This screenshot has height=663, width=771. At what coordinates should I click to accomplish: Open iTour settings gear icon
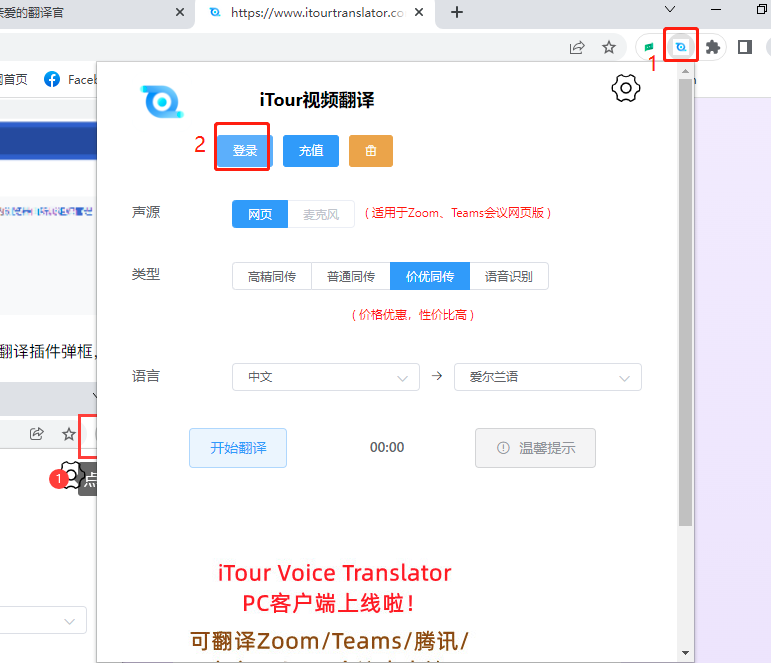point(625,89)
